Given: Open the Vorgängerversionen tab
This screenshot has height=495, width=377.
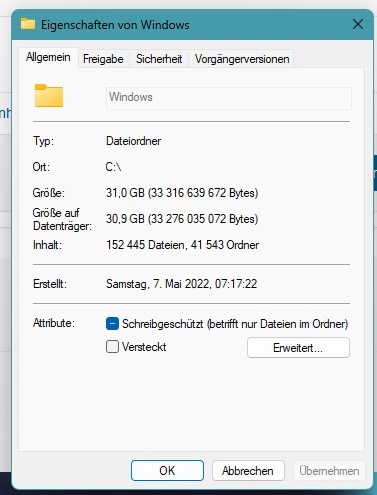Looking at the screenshot, I should (242, 59).
